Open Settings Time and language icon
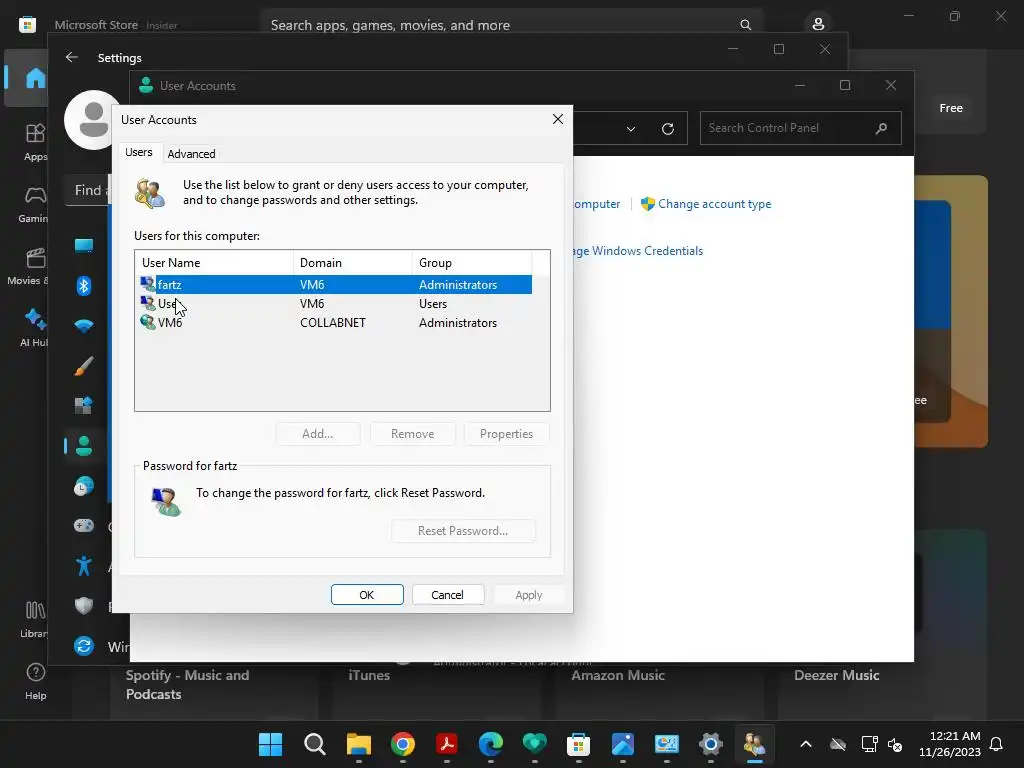Image resolution: width=1024 pixels, height=768 pixels. pos(84,486)
